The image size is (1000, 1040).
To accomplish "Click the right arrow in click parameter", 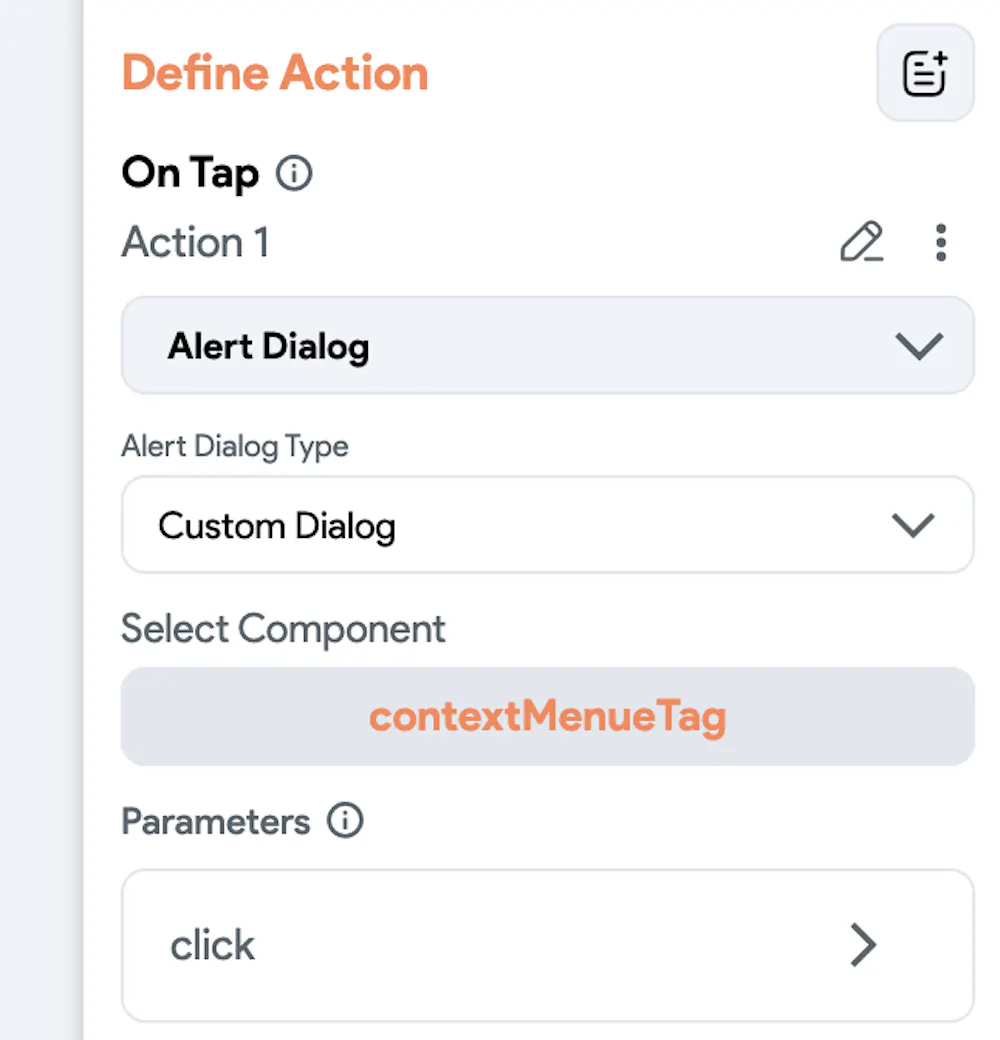I will coord(864,944).
